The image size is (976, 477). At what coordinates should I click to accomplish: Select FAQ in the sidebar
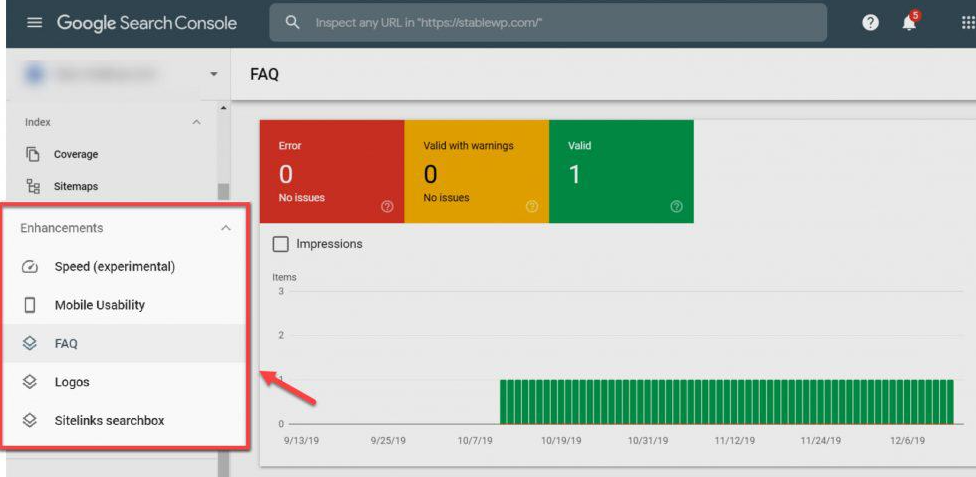pos(66,344)
